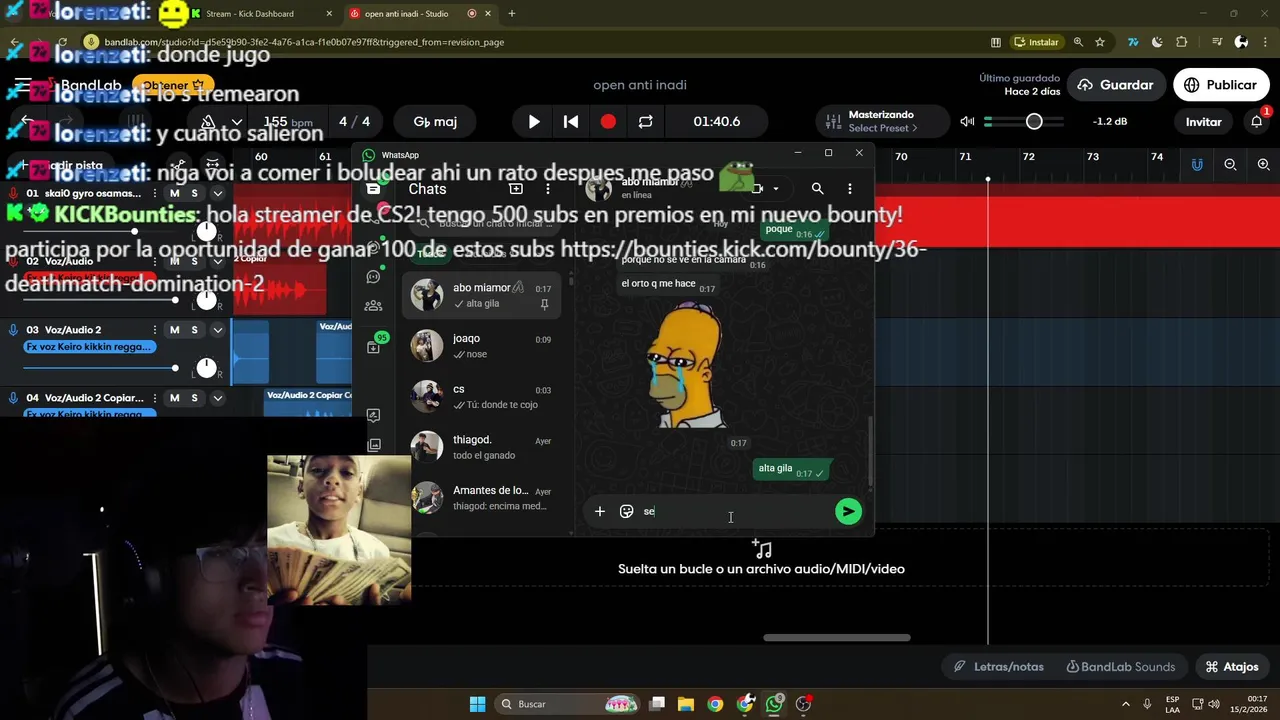Open the metronome options dropdown arrow
The width and height of the screenshot is (1280, 720).
point(236,122)
